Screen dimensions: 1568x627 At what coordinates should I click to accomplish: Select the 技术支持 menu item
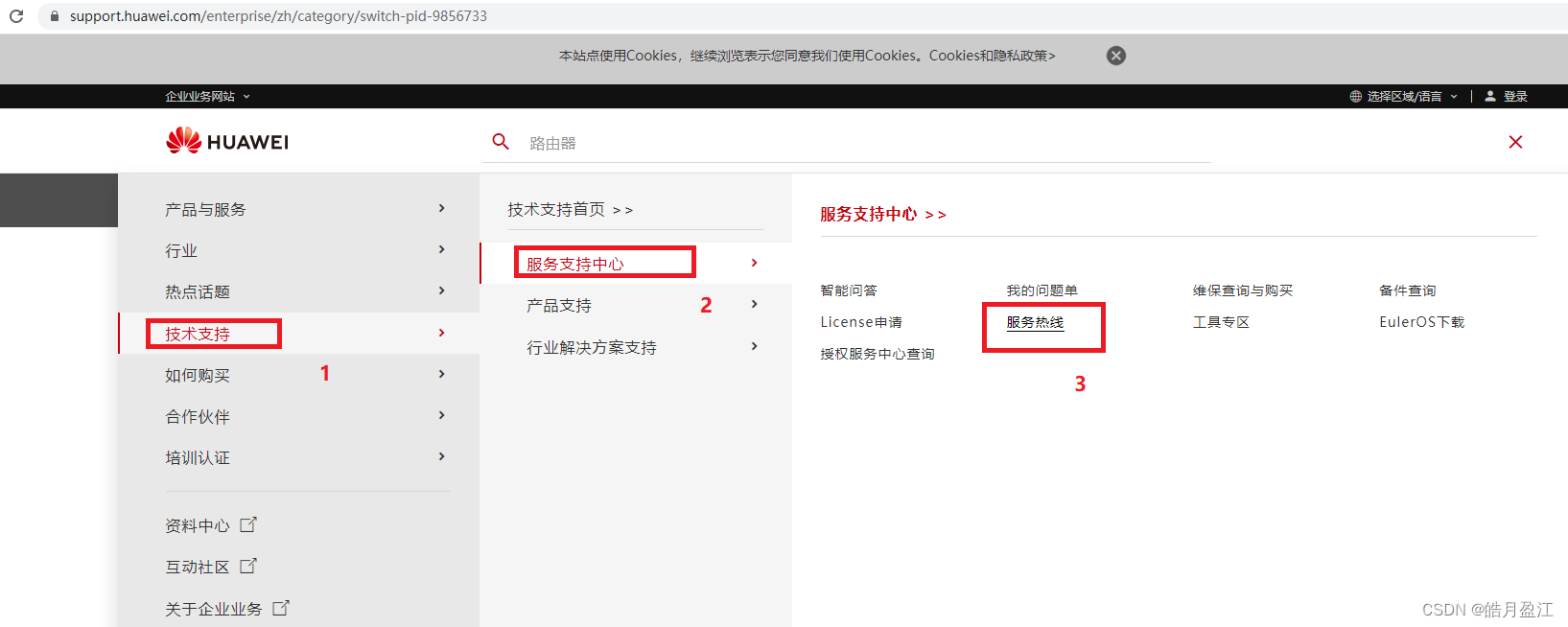tap(198, 334)
